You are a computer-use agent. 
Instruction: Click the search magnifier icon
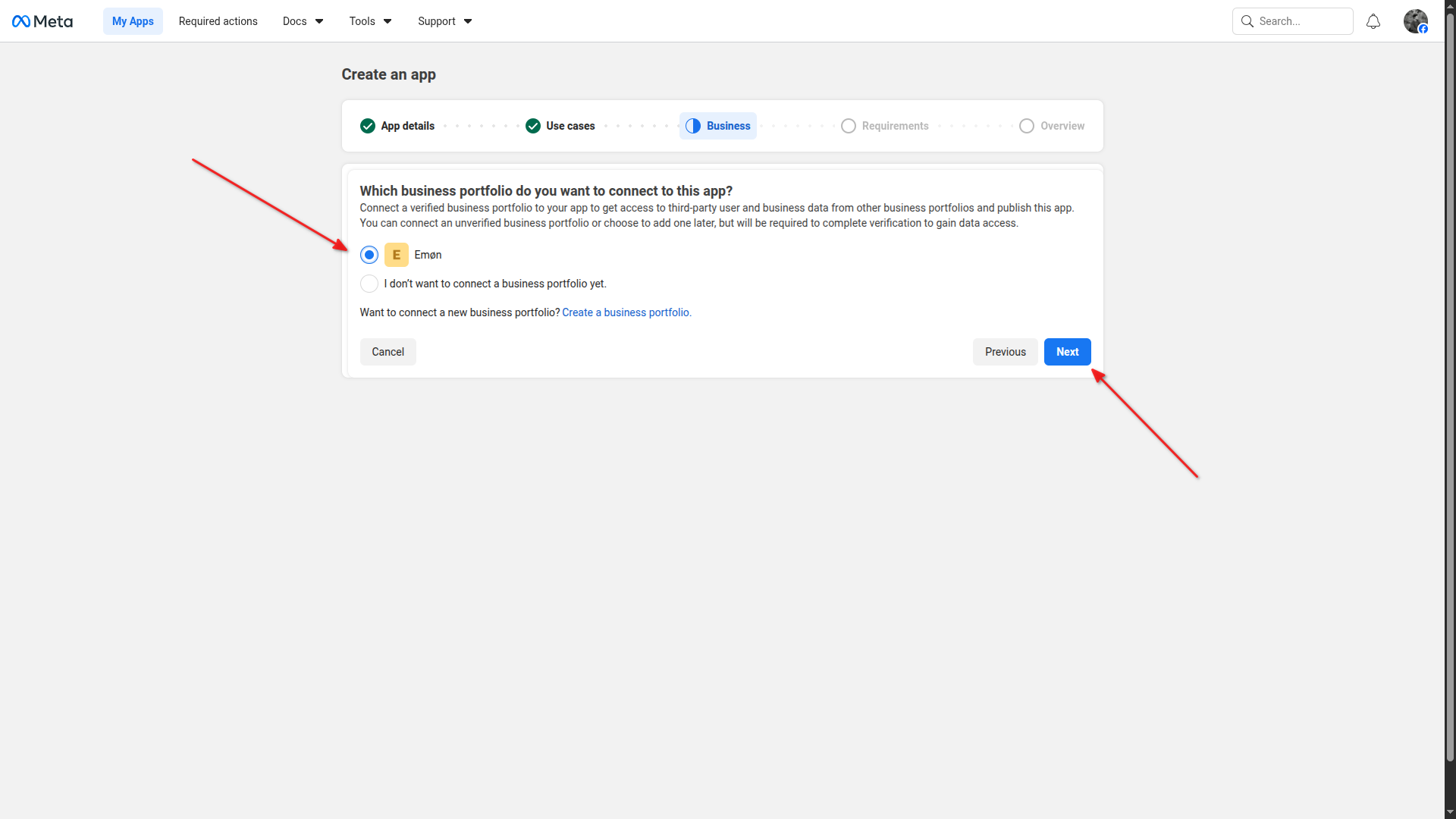(1247, 21)
